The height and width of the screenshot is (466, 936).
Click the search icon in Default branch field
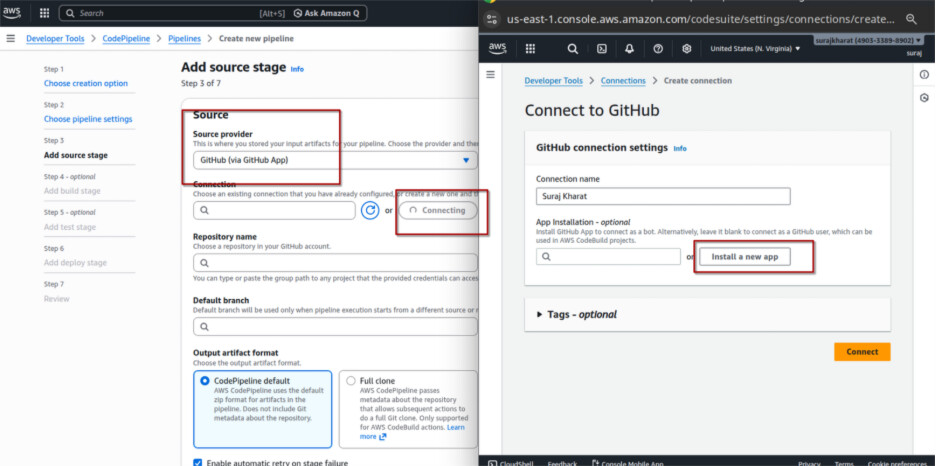coord(204,326)
